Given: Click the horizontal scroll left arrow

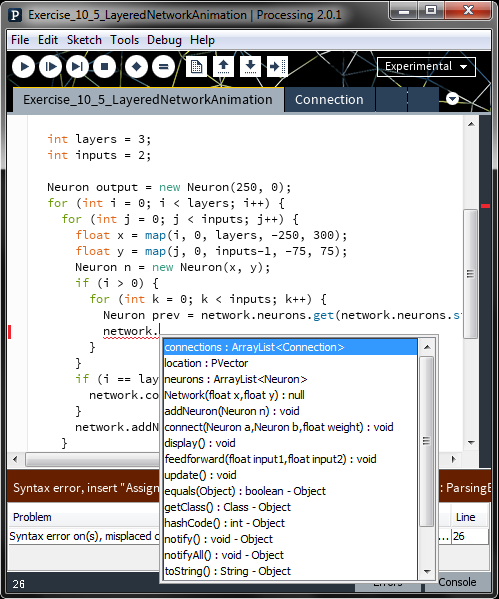Looking at the screenshot, I should [15, 460].
